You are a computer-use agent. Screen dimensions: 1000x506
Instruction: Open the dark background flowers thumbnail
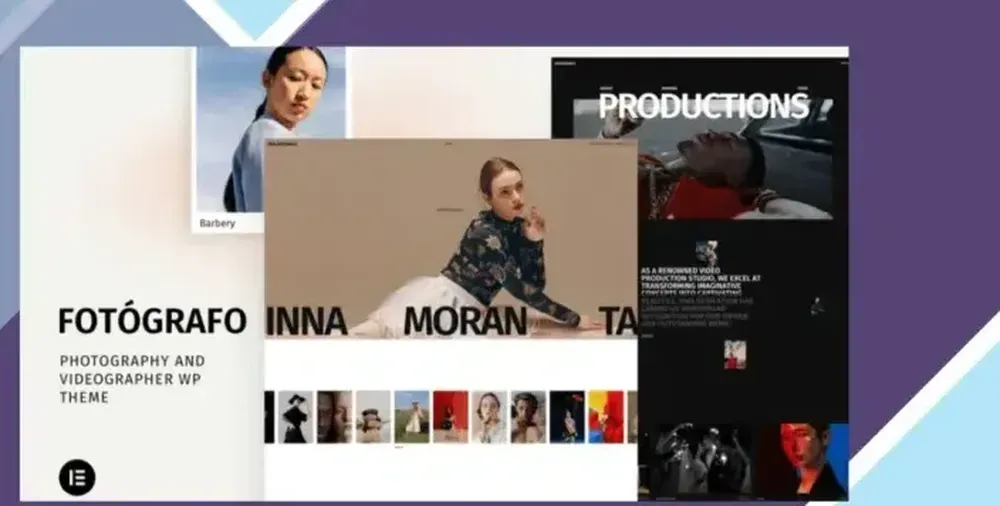pos(567,417)
